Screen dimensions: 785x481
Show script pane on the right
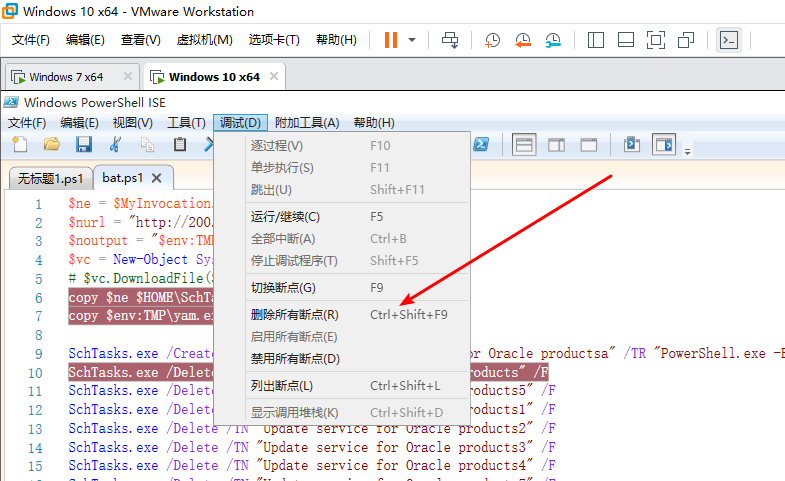pyautogui.click(x=556, y=145)
